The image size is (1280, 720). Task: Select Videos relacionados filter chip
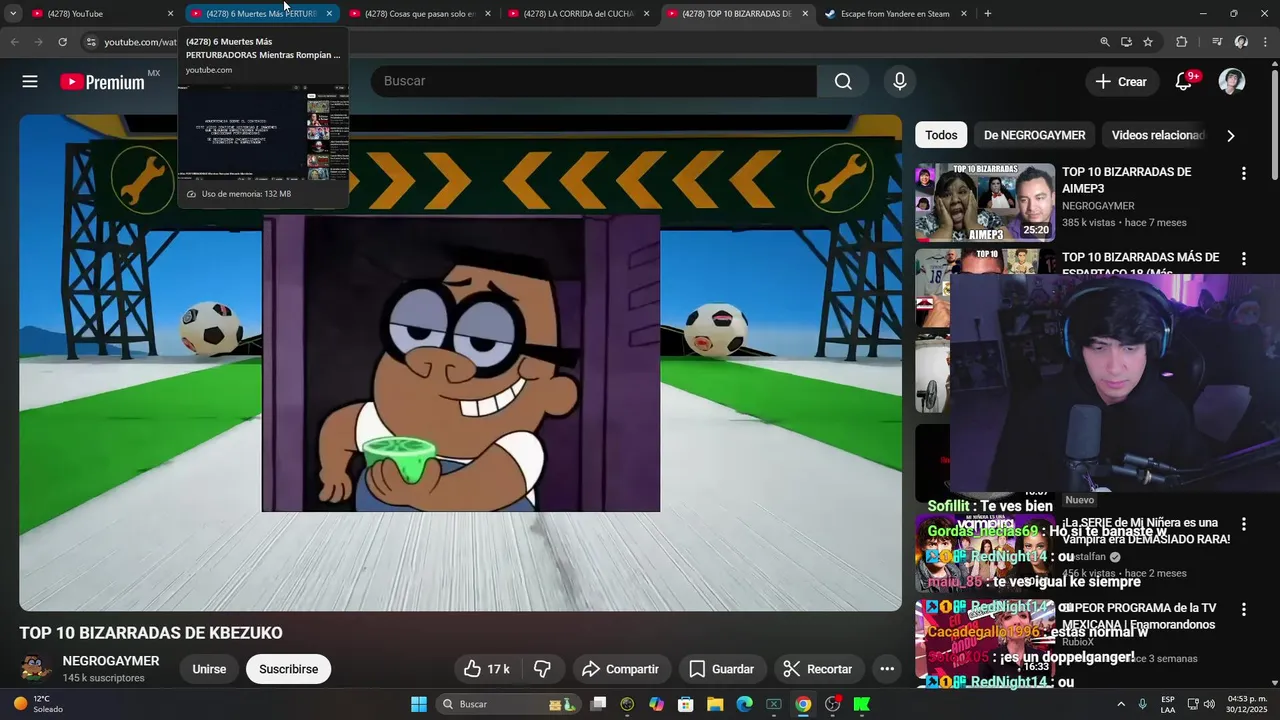pos(1157,135)
